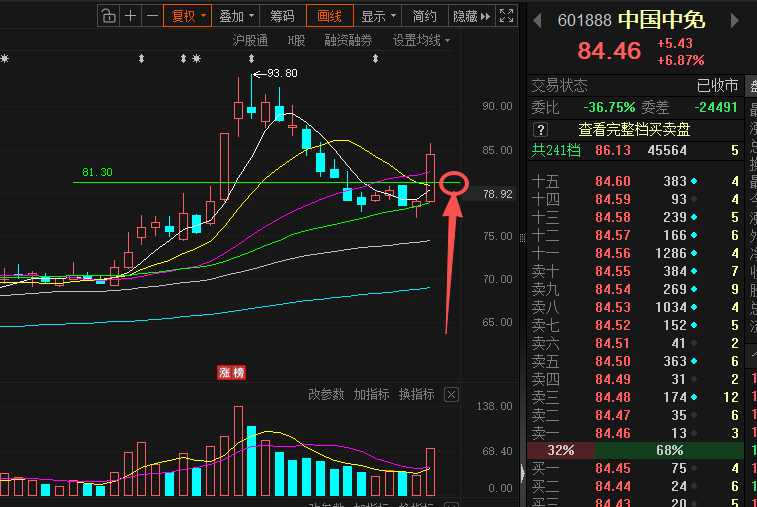This screenshot has width=757, height=507.
Task: Click the gray dot in 十四 row
Action: (x=694, y=199)
